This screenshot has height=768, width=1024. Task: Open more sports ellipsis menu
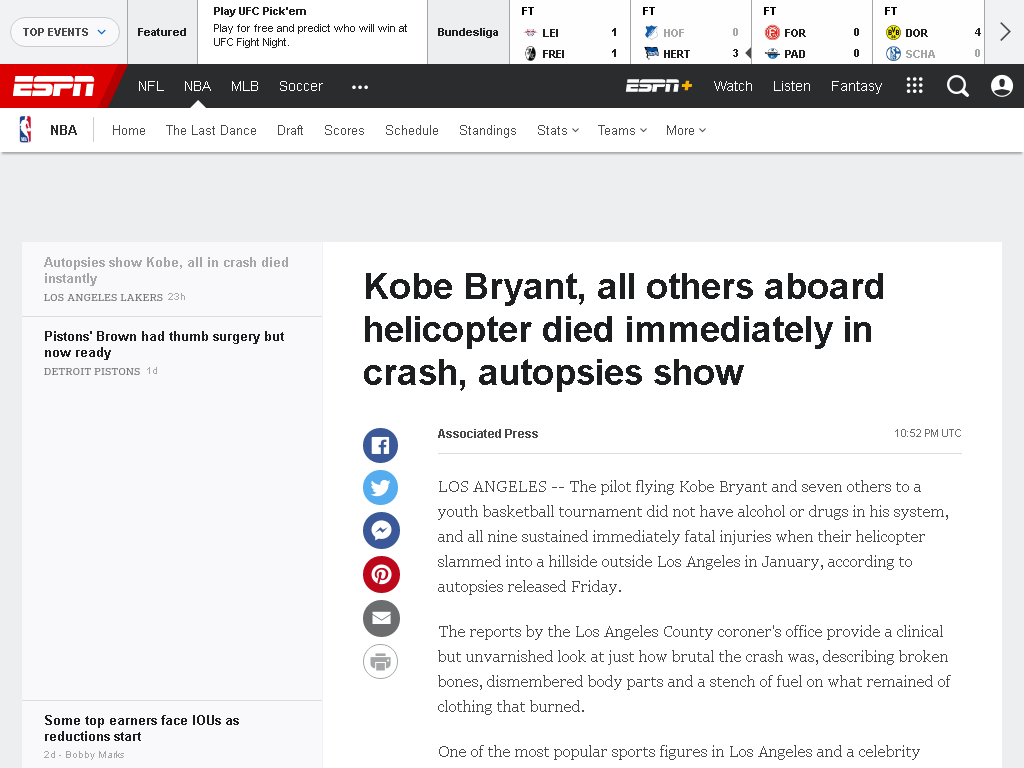360,86
